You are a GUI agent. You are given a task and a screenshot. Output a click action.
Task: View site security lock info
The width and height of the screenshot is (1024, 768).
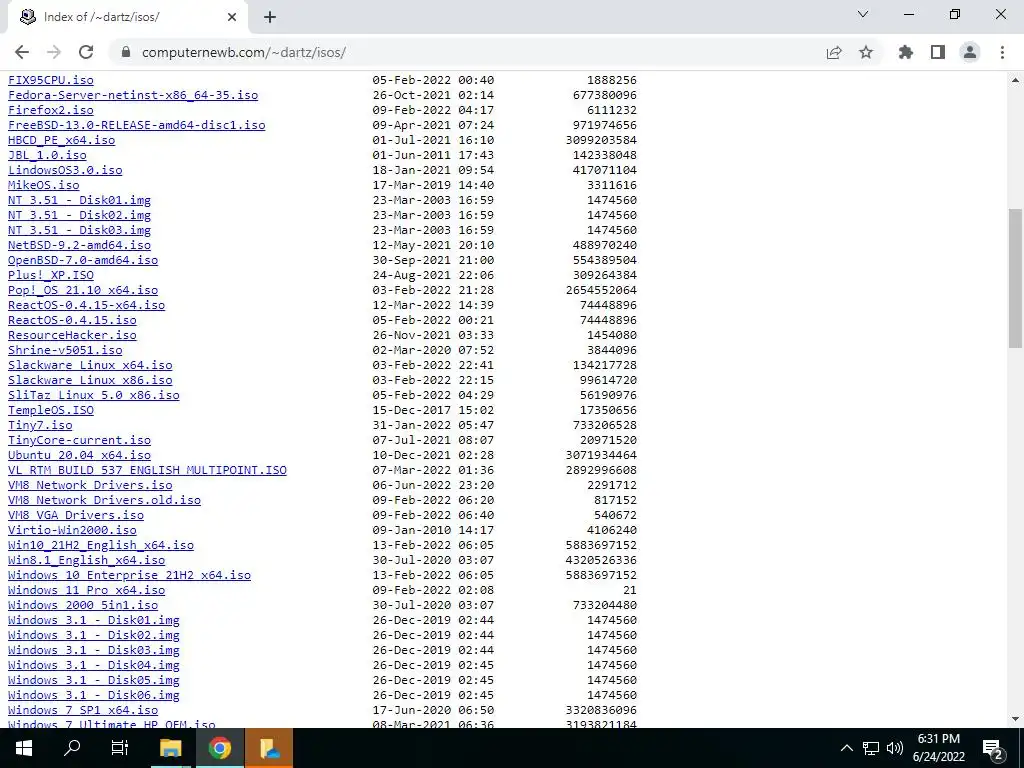click(x=126, y=52)
